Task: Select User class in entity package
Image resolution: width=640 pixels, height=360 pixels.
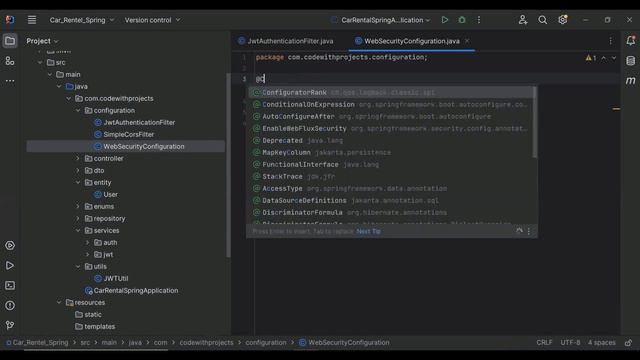Action: coord(110,194)
